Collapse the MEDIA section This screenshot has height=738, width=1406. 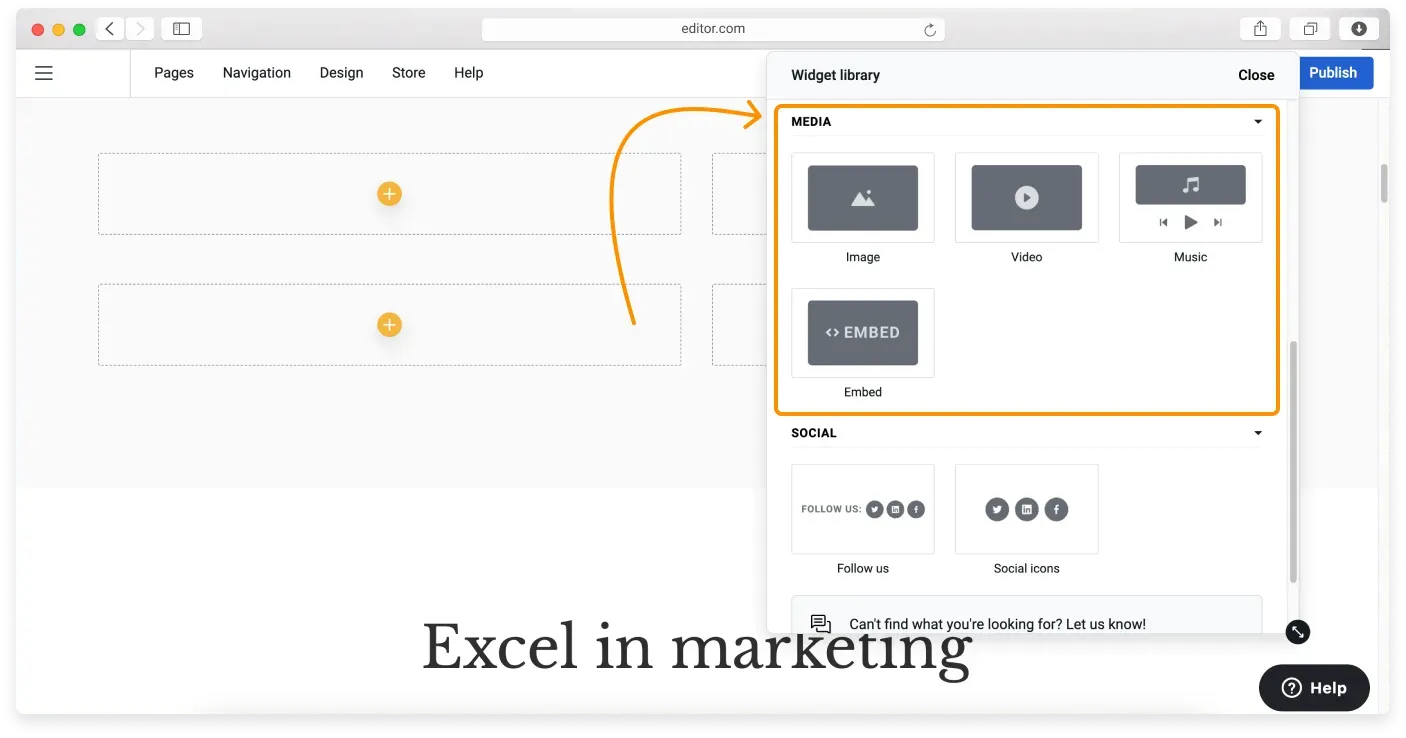(1258, 122)
